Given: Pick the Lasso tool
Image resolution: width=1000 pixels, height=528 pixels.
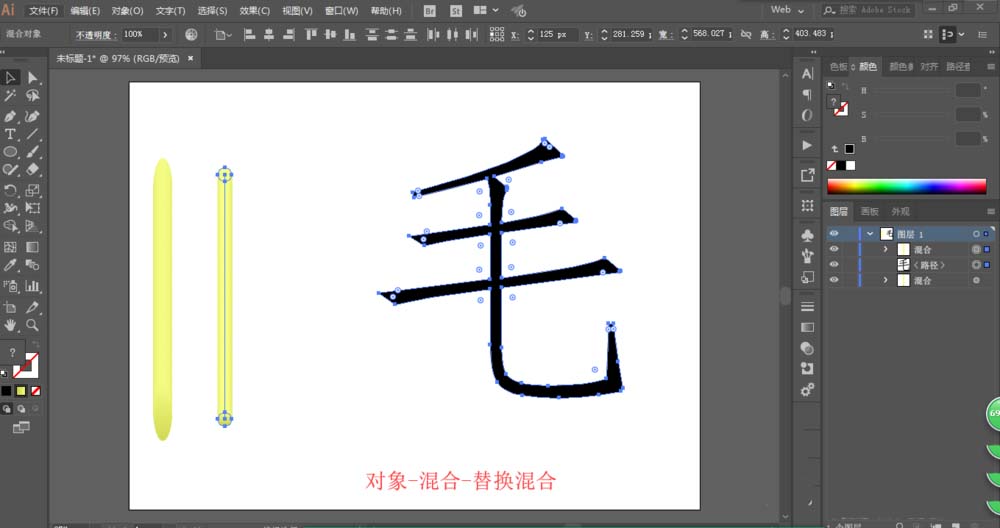Looking at the screenshot, I should 33,96.
